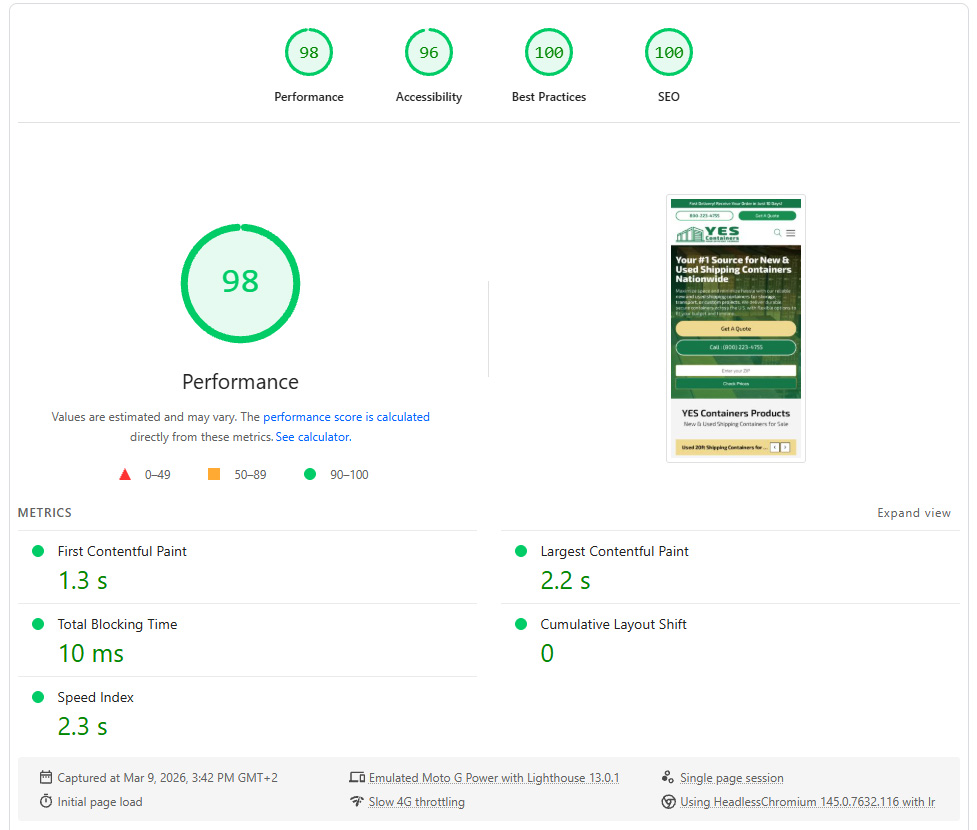Click the device icon beside Emulated Moto G

(357, 778)
